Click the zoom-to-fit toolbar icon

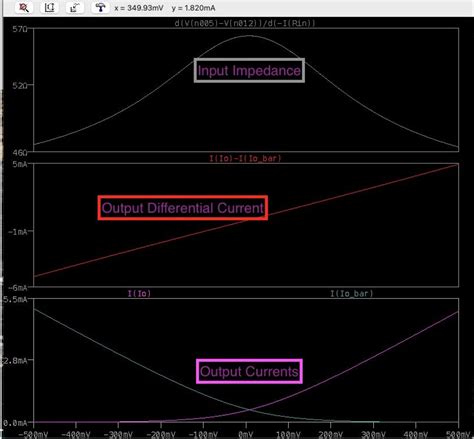[49, 8]
